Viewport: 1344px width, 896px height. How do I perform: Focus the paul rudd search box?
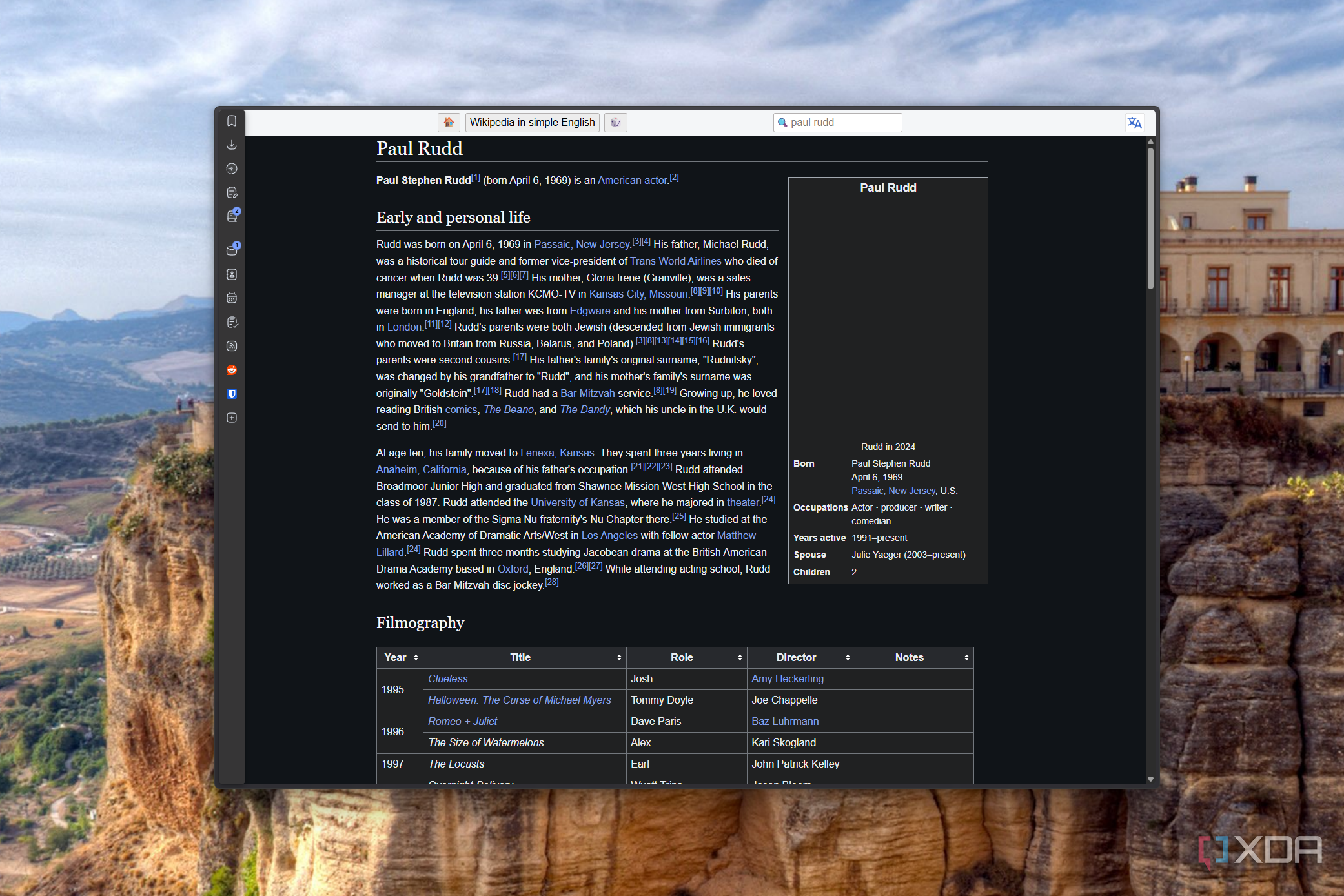tap(837, 123)
